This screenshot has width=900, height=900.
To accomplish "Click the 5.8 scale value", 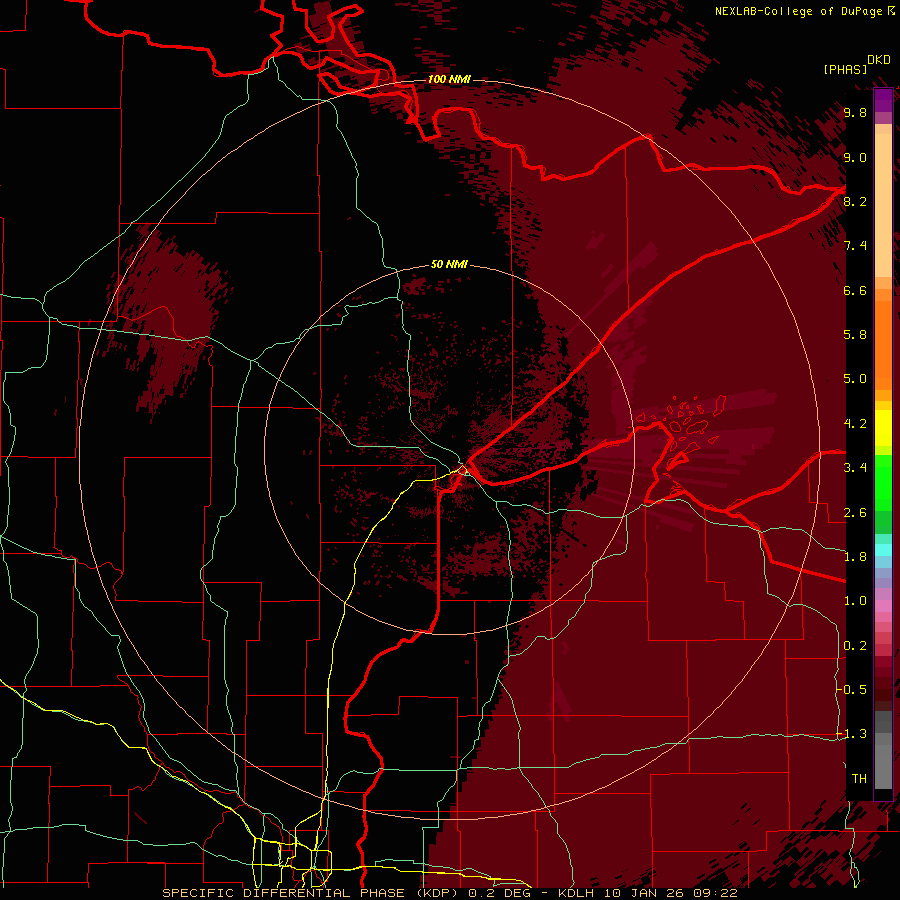I will click(x=855, y=335).
